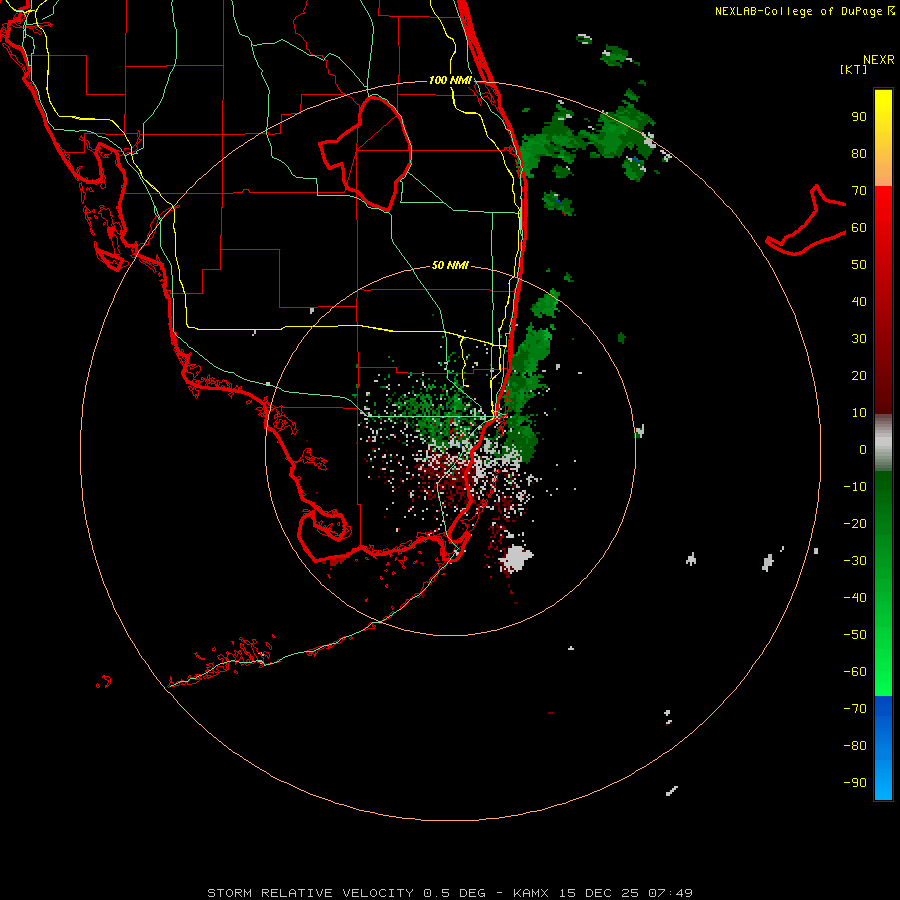Screen dimensions: 900x900
Task: Click the Lake Okeechobee outline on map
Action: click(x=366, y=153)
